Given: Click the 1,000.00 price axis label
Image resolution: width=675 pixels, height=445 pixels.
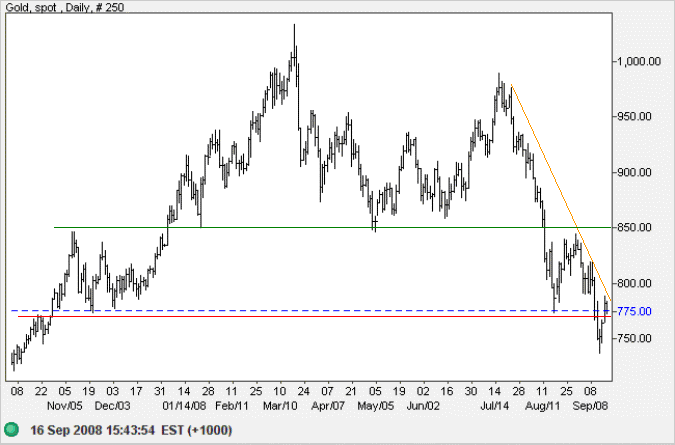Looking at the screenshot, I should [639, 62].
